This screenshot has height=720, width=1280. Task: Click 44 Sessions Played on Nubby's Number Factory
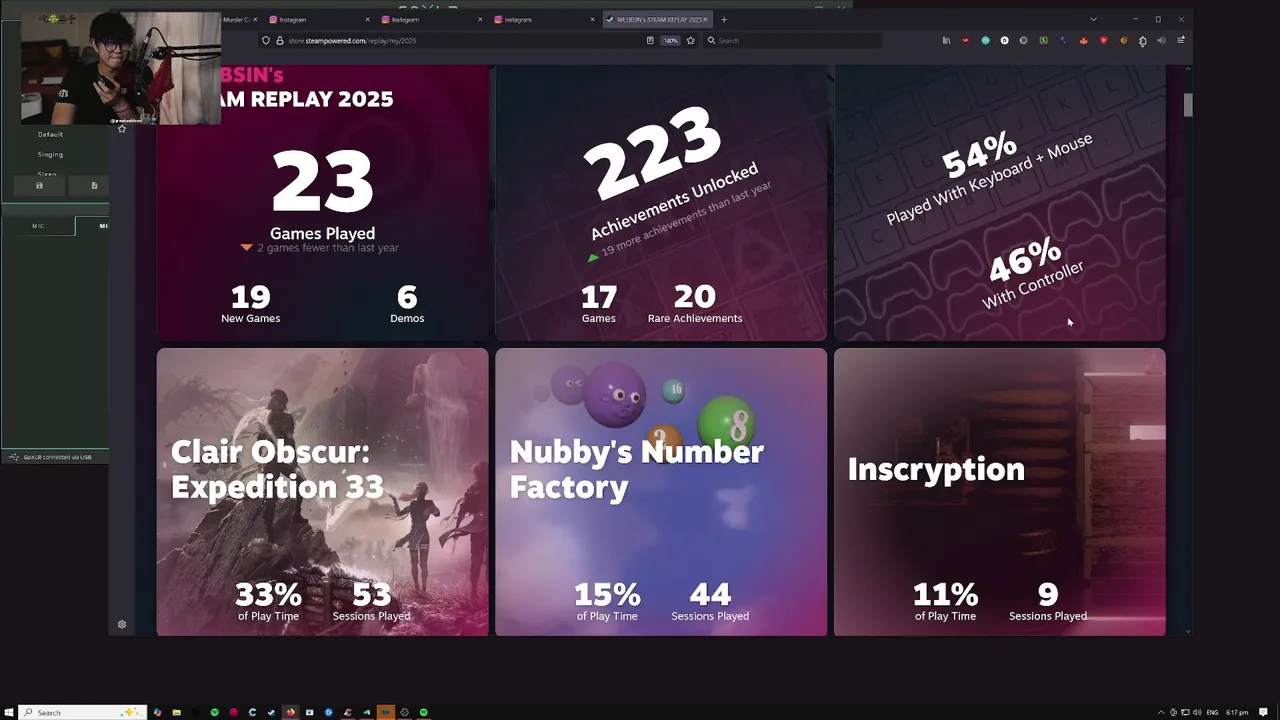(x=710, y=601)
